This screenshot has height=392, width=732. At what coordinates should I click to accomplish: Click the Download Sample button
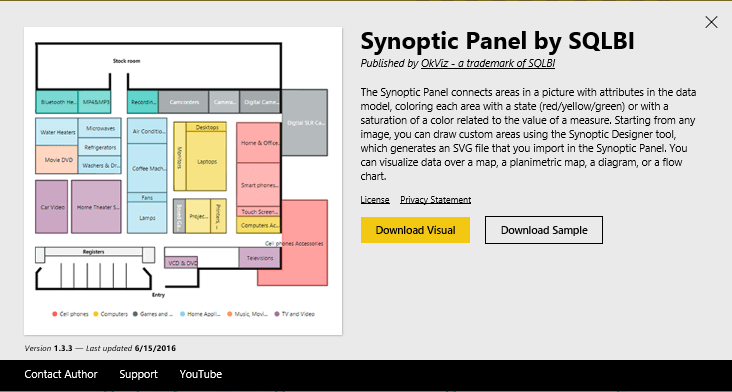pyautogui.click(x=544, y=230)
